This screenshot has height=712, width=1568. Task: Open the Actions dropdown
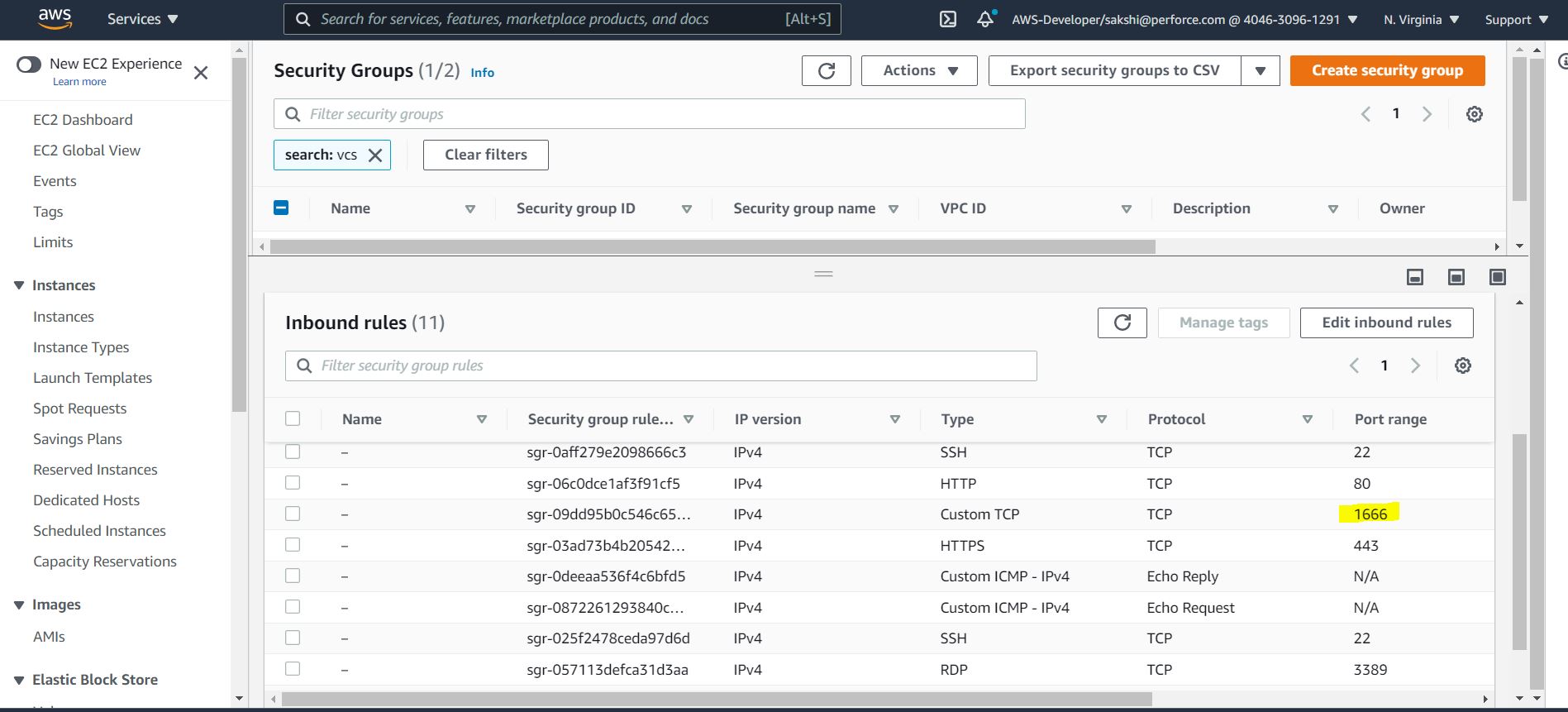point(919,71)
